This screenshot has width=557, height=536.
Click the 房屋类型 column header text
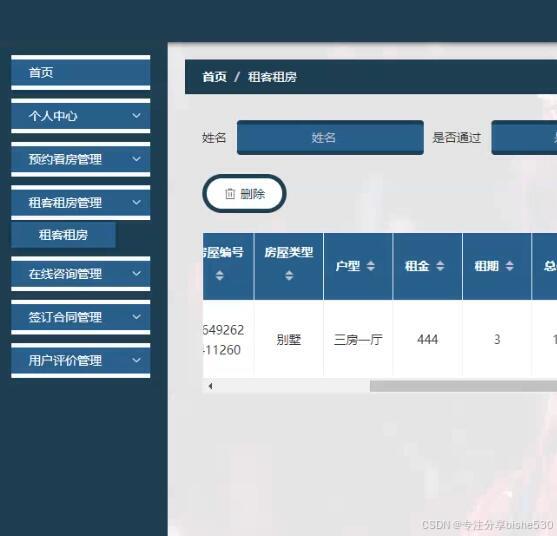click(x=289, y=253)
